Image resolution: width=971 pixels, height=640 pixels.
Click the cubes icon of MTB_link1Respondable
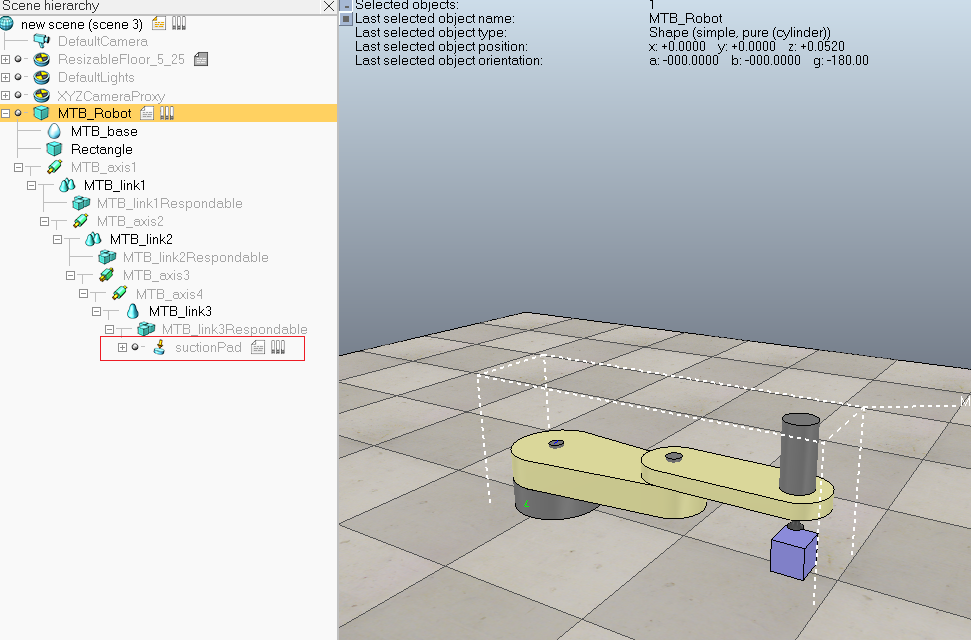pos(81,203)
